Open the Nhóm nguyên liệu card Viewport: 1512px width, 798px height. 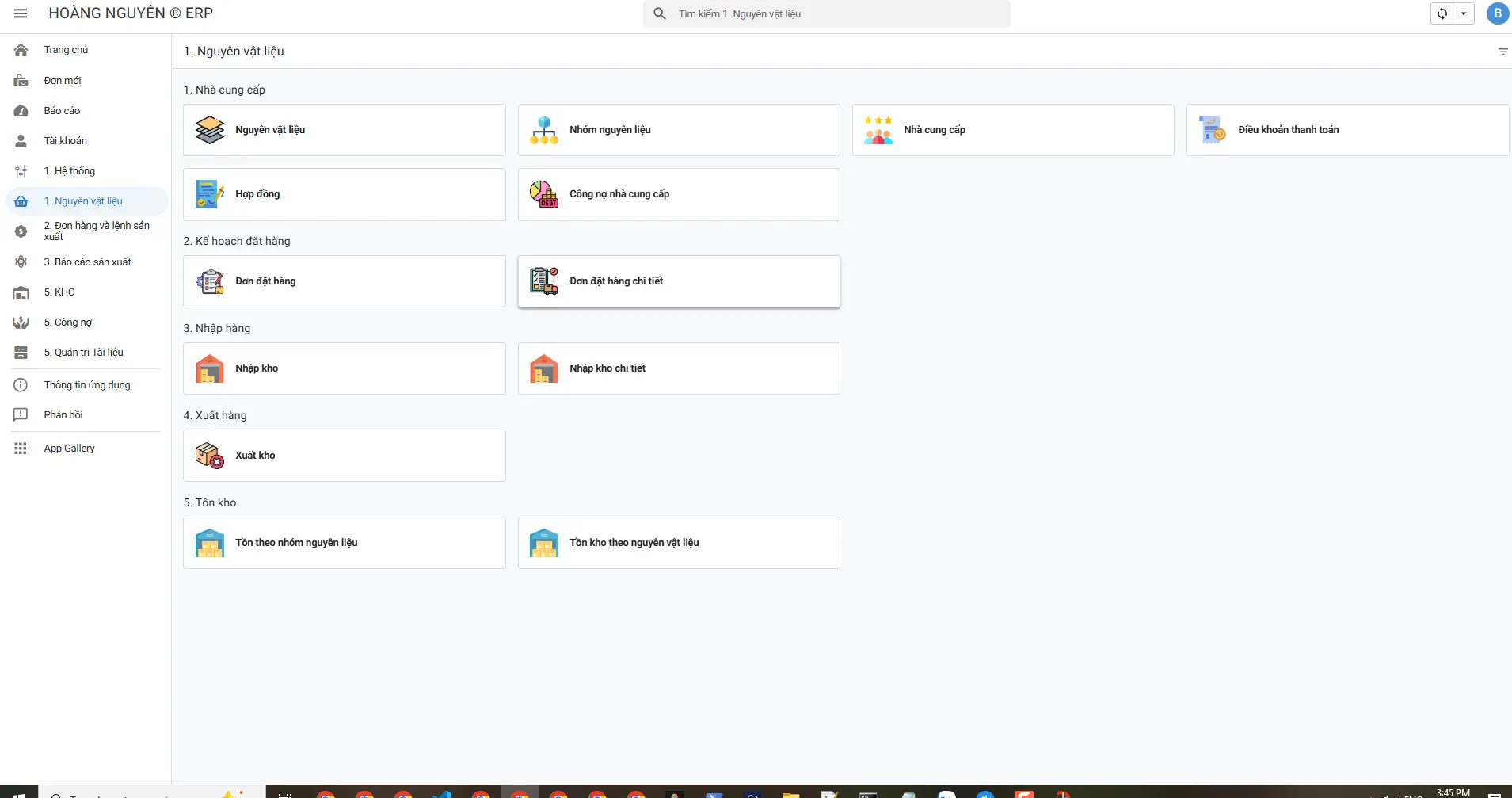(x=679, y=130)
